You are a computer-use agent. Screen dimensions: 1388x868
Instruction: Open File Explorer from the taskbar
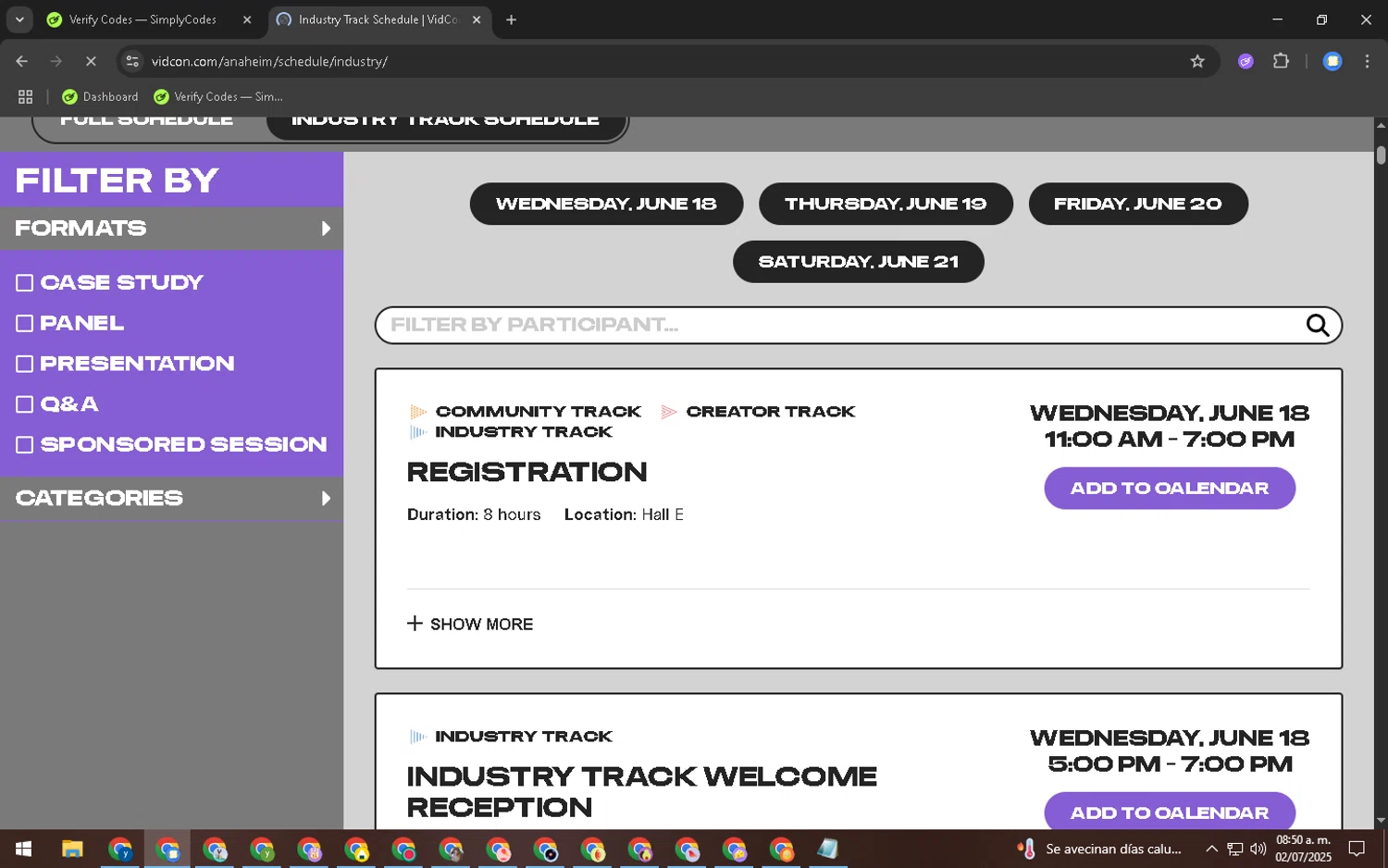[72, 849]
